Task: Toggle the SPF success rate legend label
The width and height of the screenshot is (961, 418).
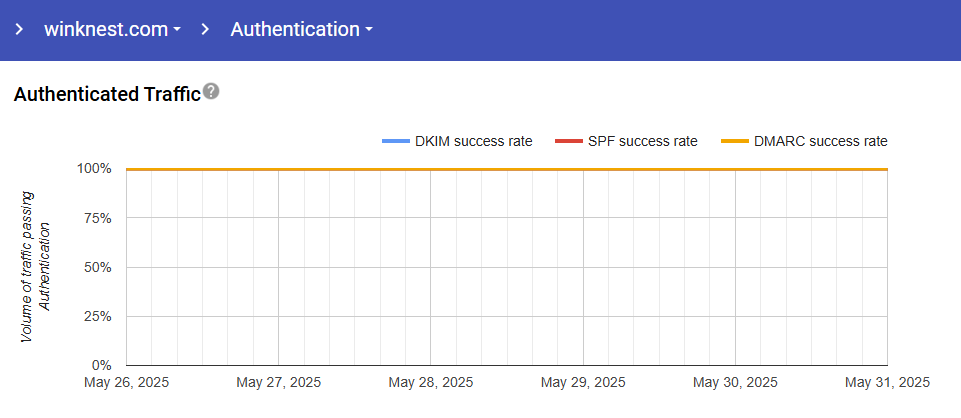Action: tap(642, 141)
